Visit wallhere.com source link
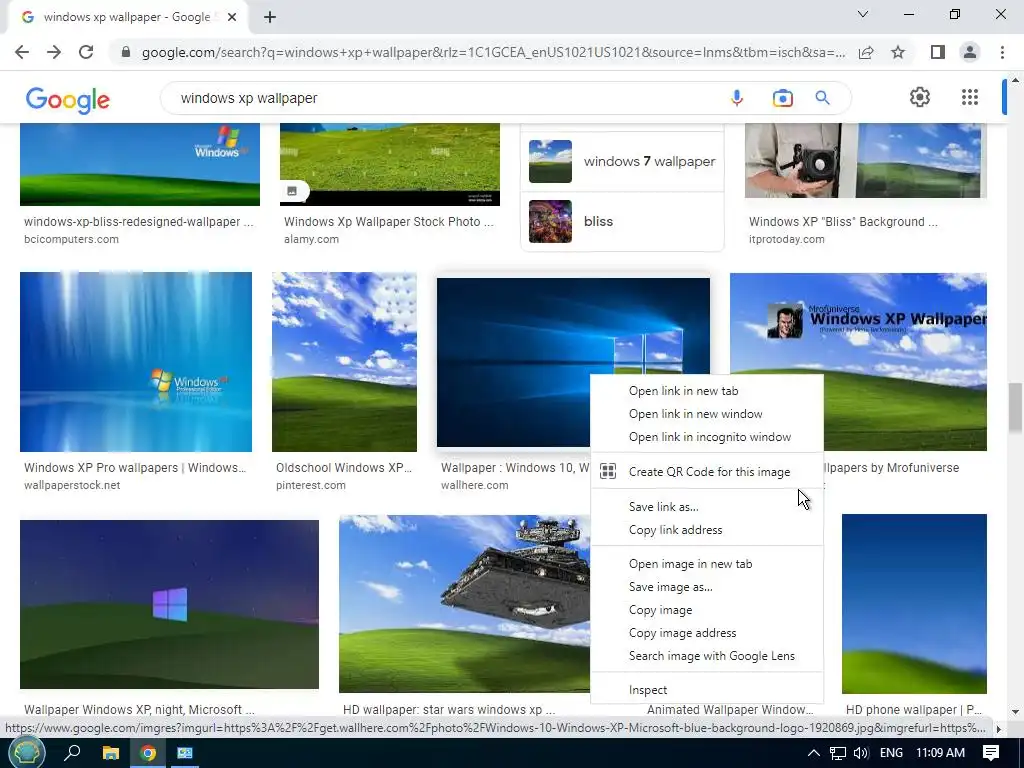This screenshot has height=768, width=1024. coord(474,485)
